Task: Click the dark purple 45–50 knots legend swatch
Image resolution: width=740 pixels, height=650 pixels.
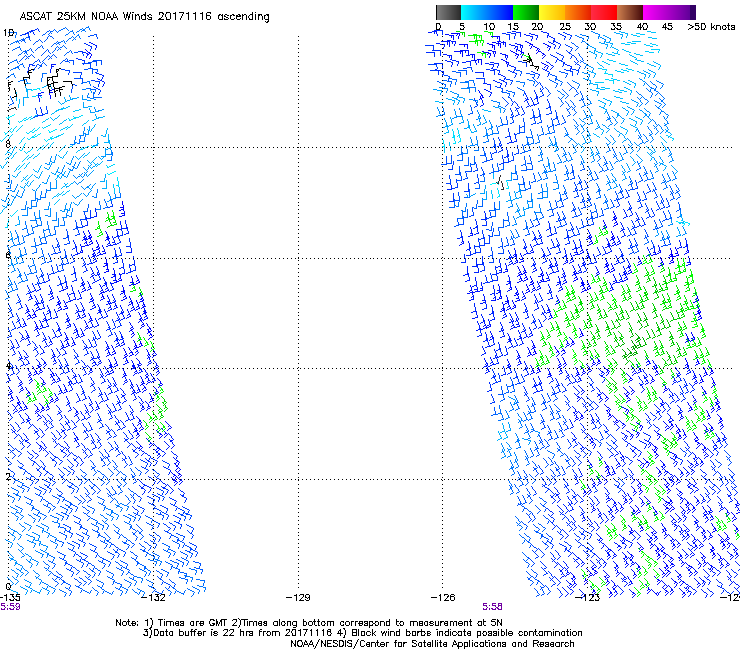Action: (x=682, y=12)
